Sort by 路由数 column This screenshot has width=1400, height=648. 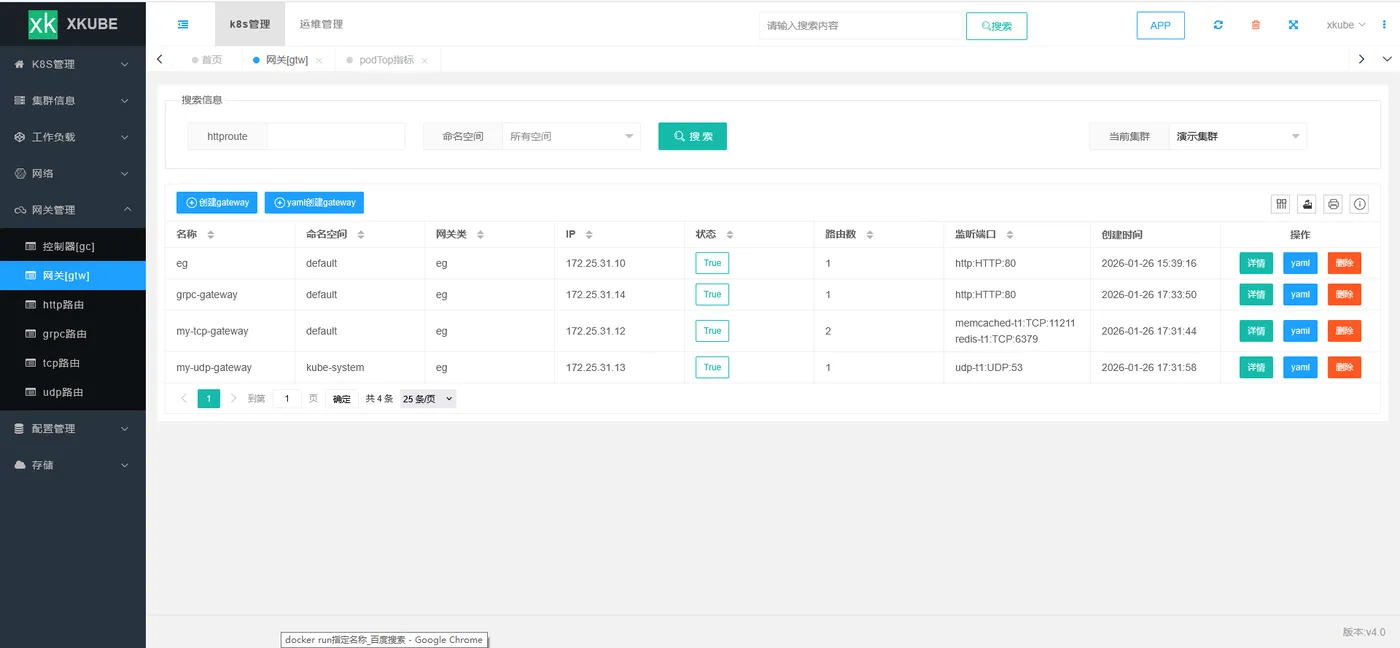pyautogui.click(x=870, y=235)
